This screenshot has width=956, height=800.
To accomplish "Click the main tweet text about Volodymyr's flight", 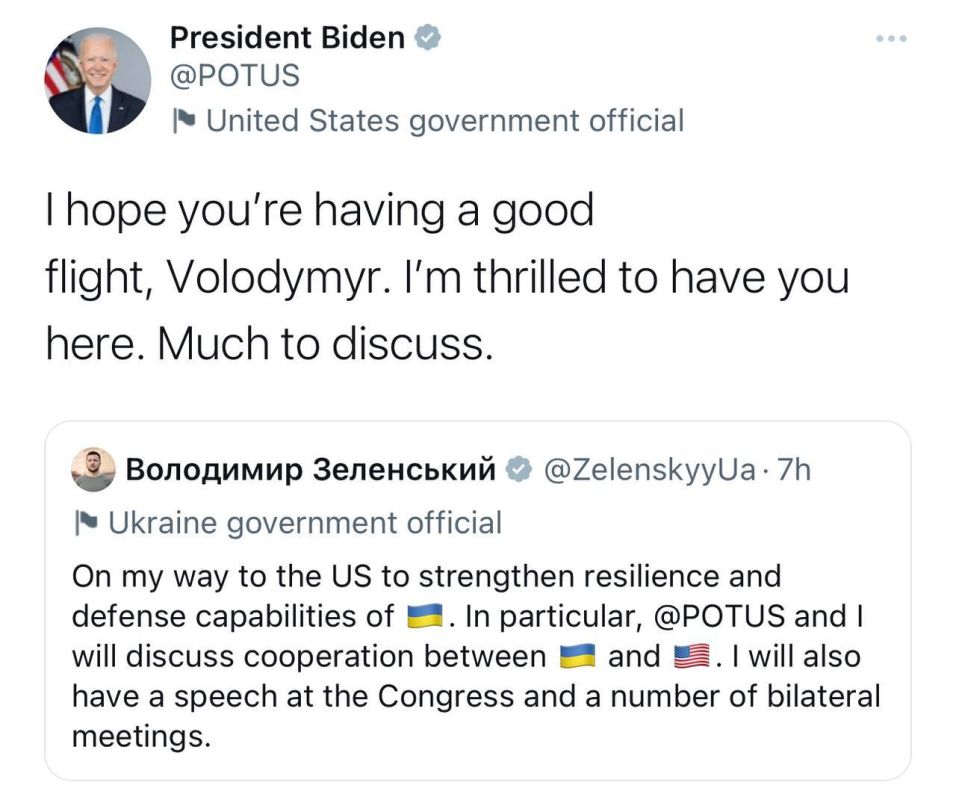I will 448,276.
